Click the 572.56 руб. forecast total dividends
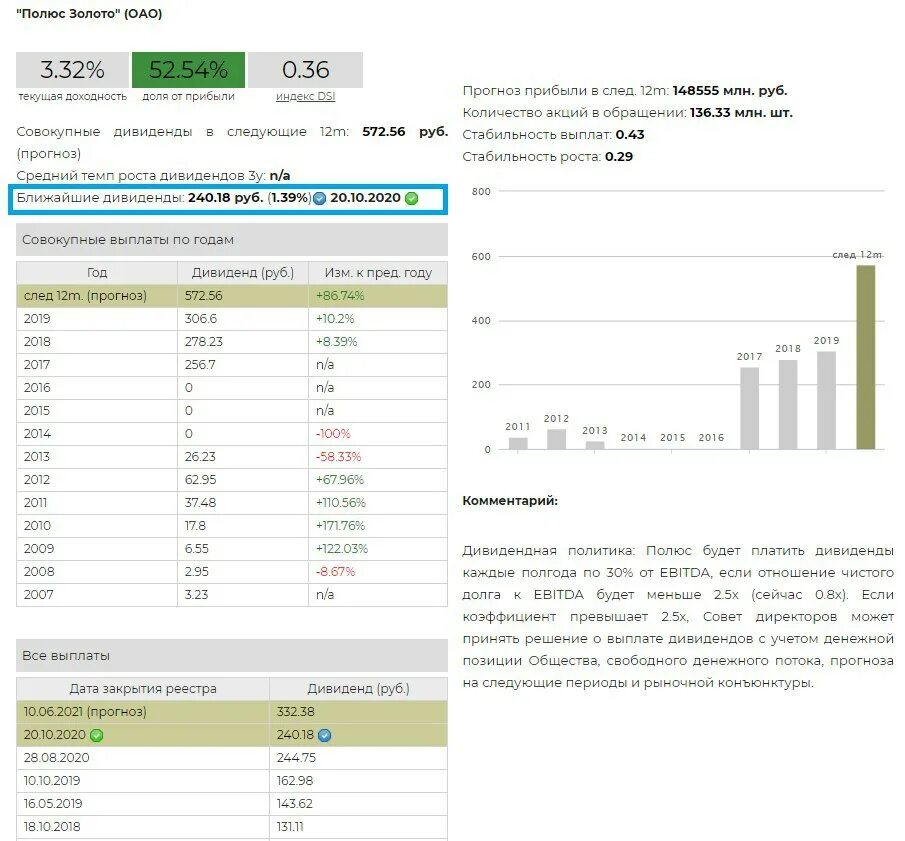 pyautogui.click(x=405, y=132)
